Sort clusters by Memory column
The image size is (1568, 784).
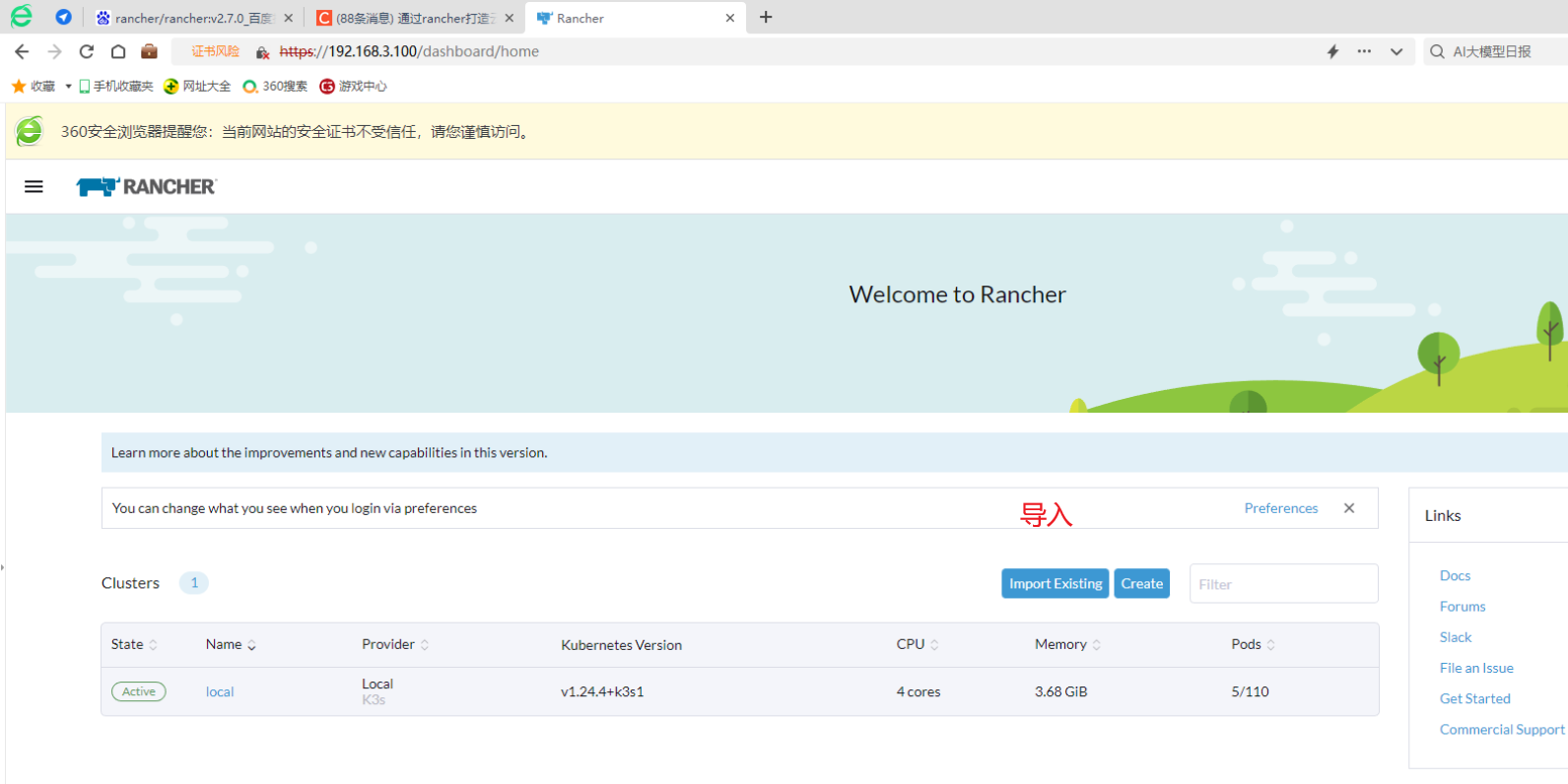pos(1067,644)
